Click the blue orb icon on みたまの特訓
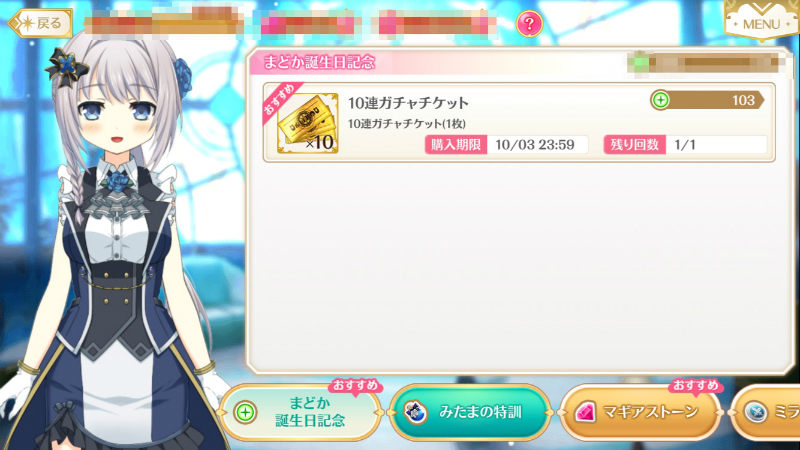The width and height of the screenshot is (800, 450). (415, 412)
